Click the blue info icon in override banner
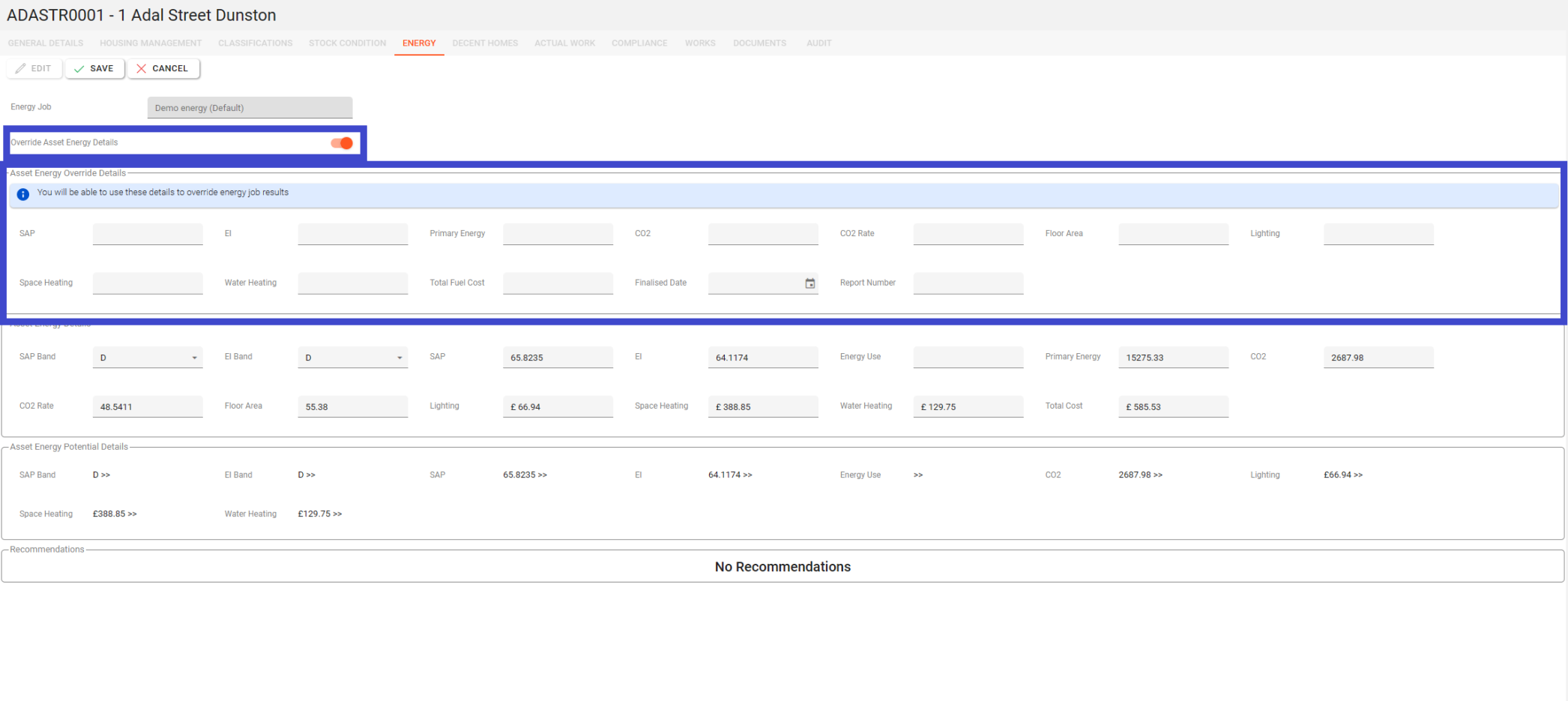This screenshot has height=701, width=1568. (x=23, y=194)
